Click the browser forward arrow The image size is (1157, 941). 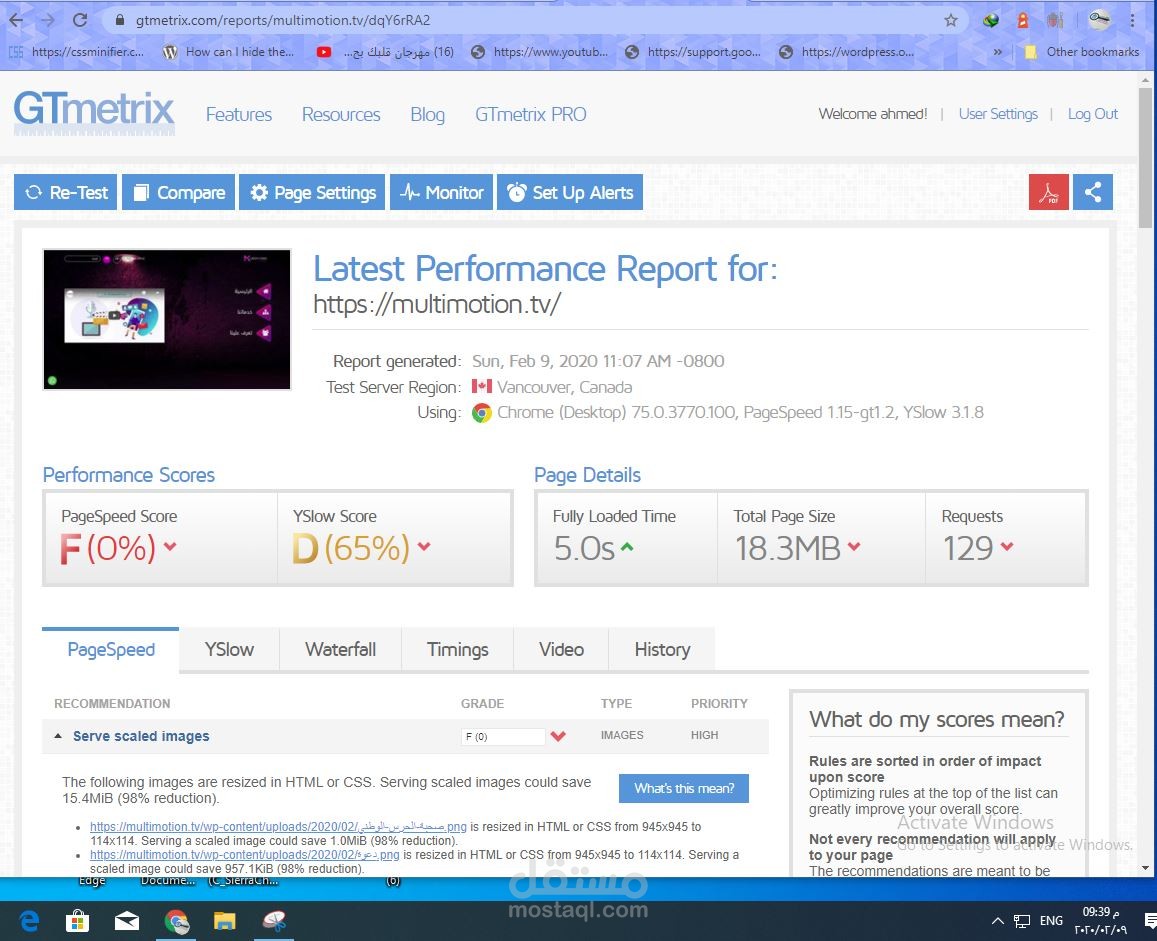[x=48, y=20]
